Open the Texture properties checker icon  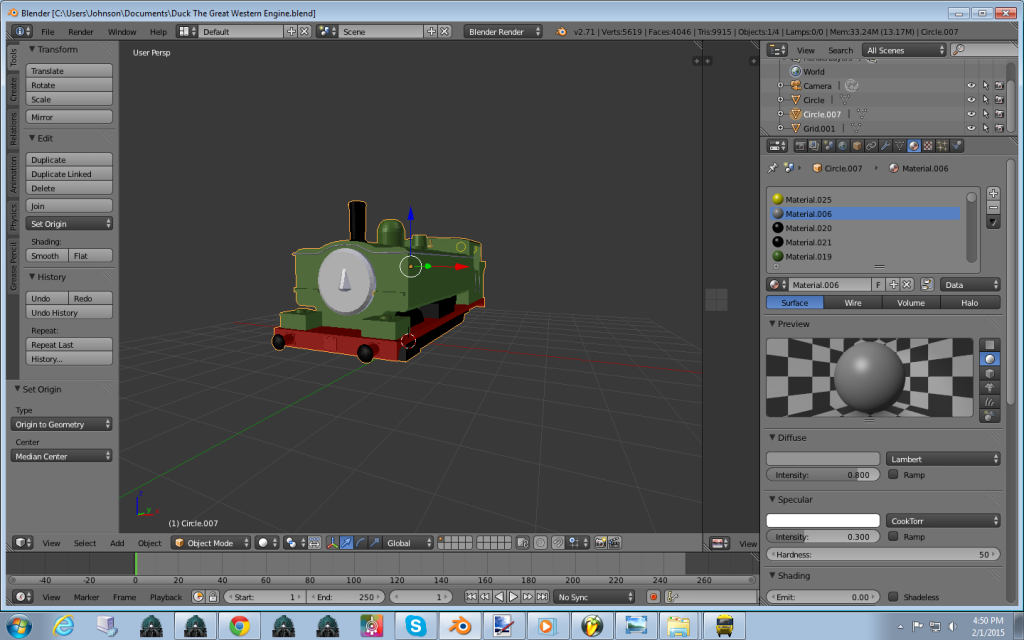click(x=928, y=146)
